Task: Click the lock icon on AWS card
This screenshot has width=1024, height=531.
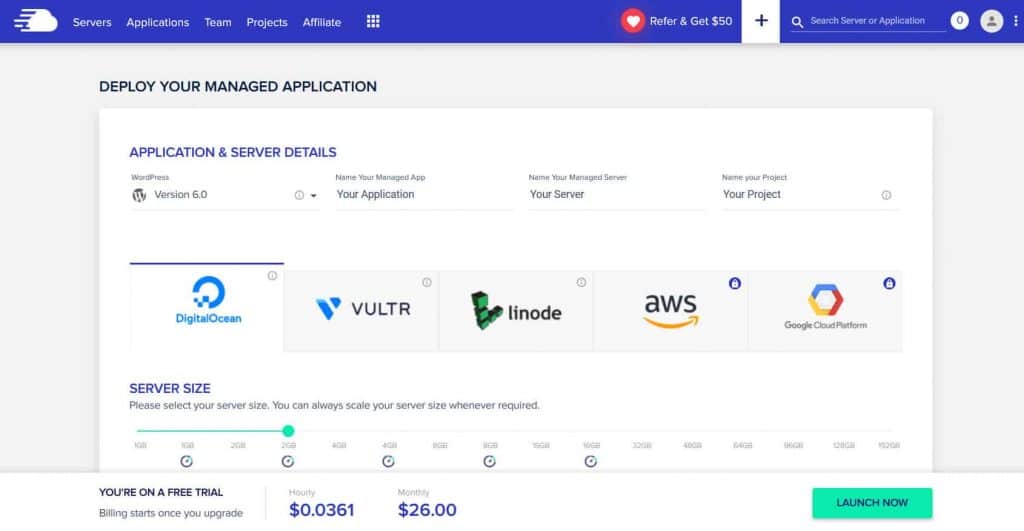Action: (735, 284)
